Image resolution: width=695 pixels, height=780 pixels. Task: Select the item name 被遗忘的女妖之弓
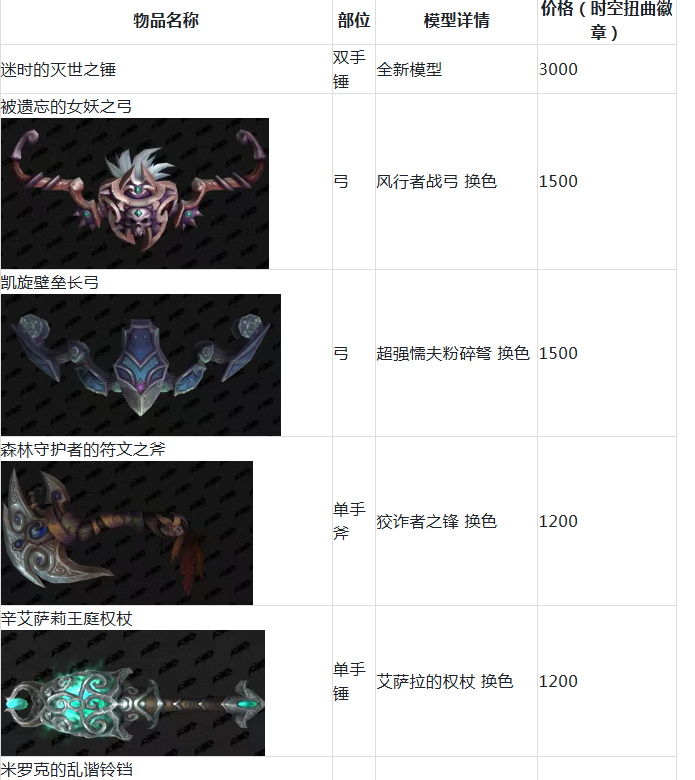[66, 106]
